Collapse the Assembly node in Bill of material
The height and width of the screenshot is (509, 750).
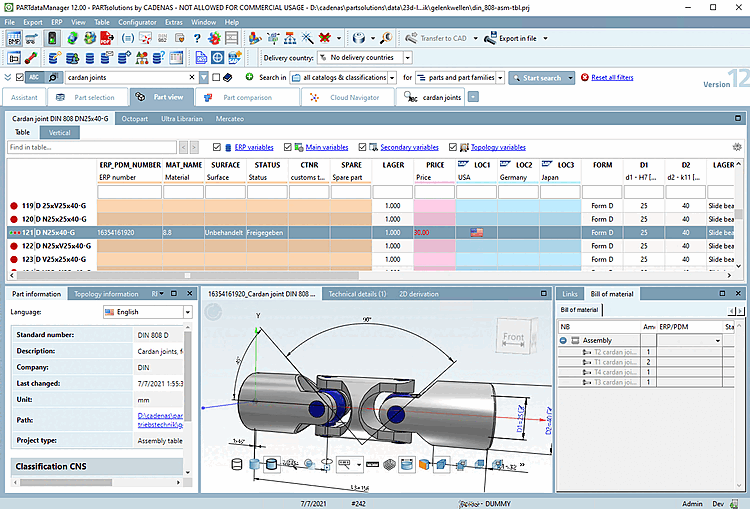564,341
